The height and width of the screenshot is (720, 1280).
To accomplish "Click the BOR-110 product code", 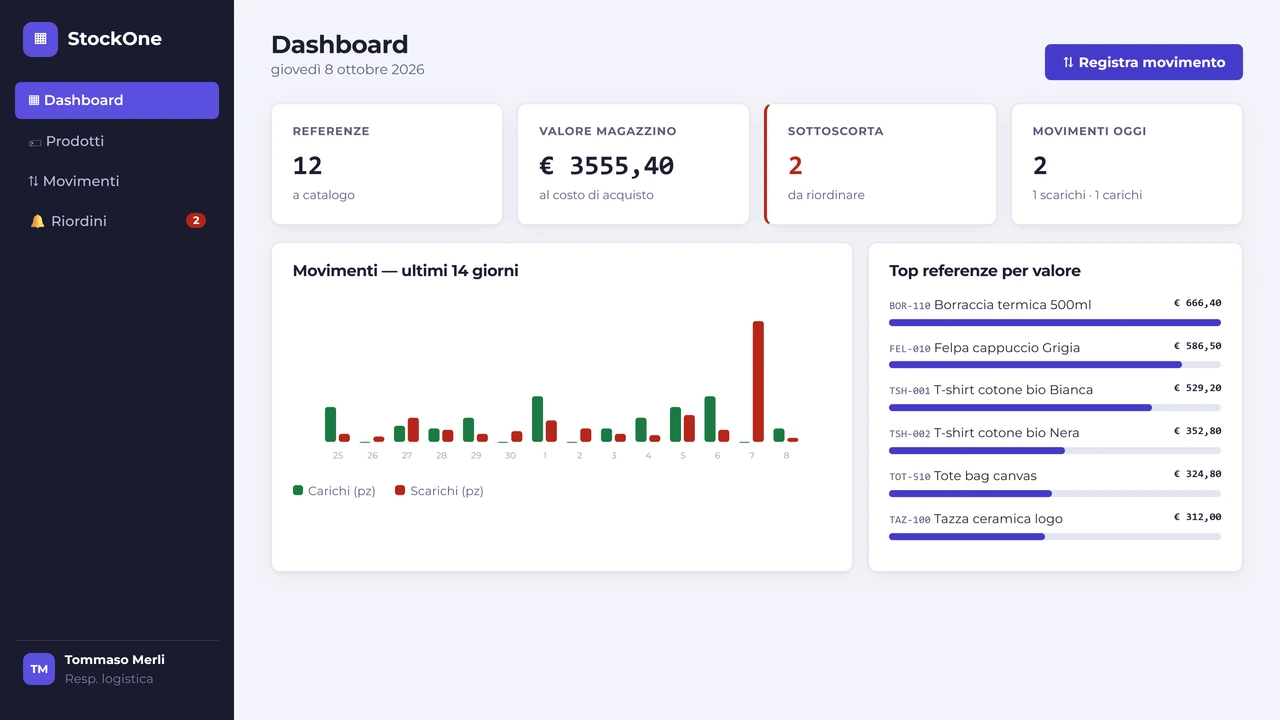I will click(x=910, y=306).
